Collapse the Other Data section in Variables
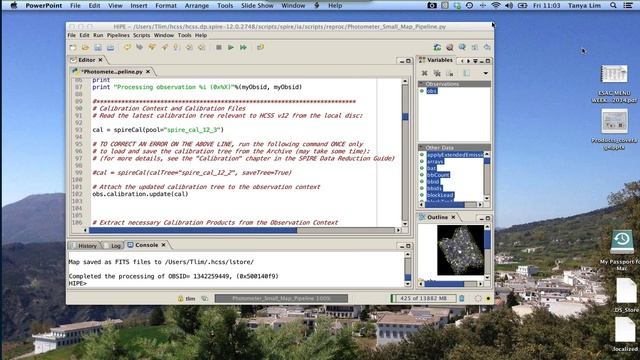640x360 pixels. click(x=421, y=147)
